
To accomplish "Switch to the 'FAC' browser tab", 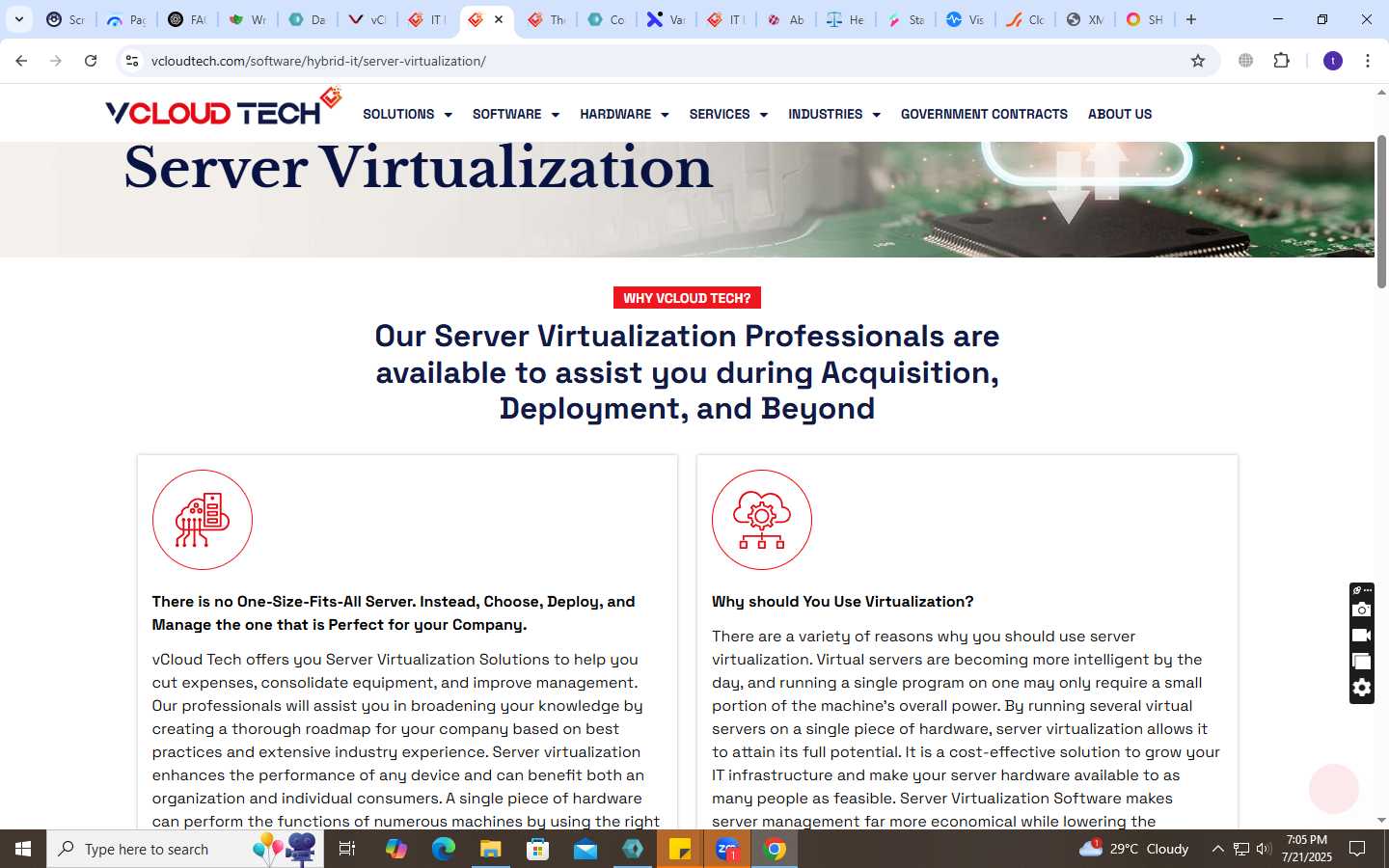I will [x=186, y=19].
